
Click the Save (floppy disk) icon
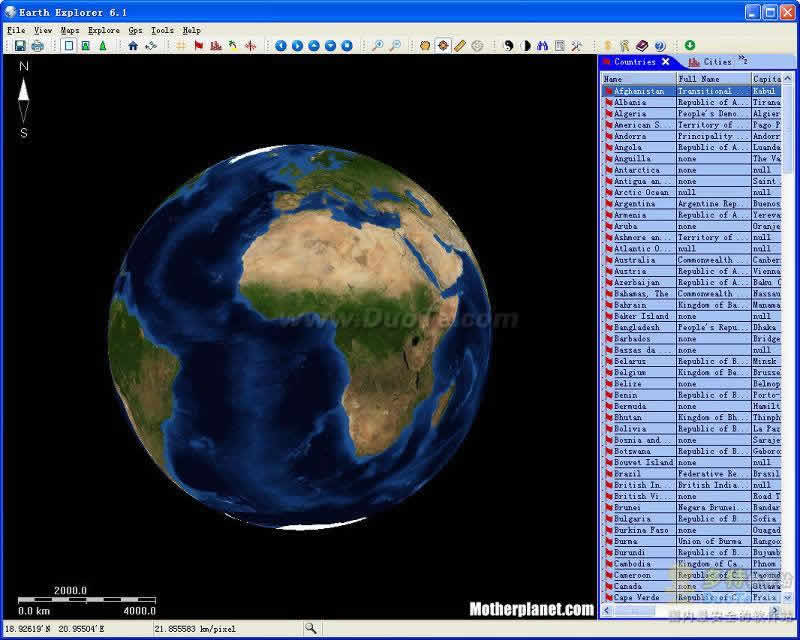(20, 46)
